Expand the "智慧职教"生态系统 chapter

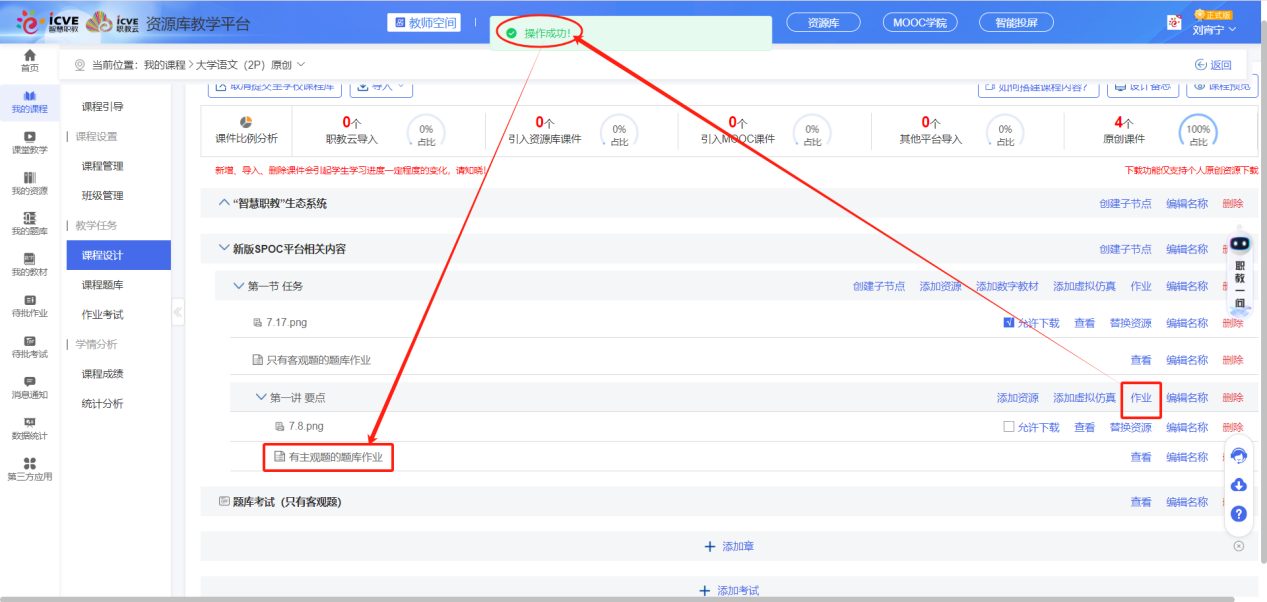[x=224, y=204]
